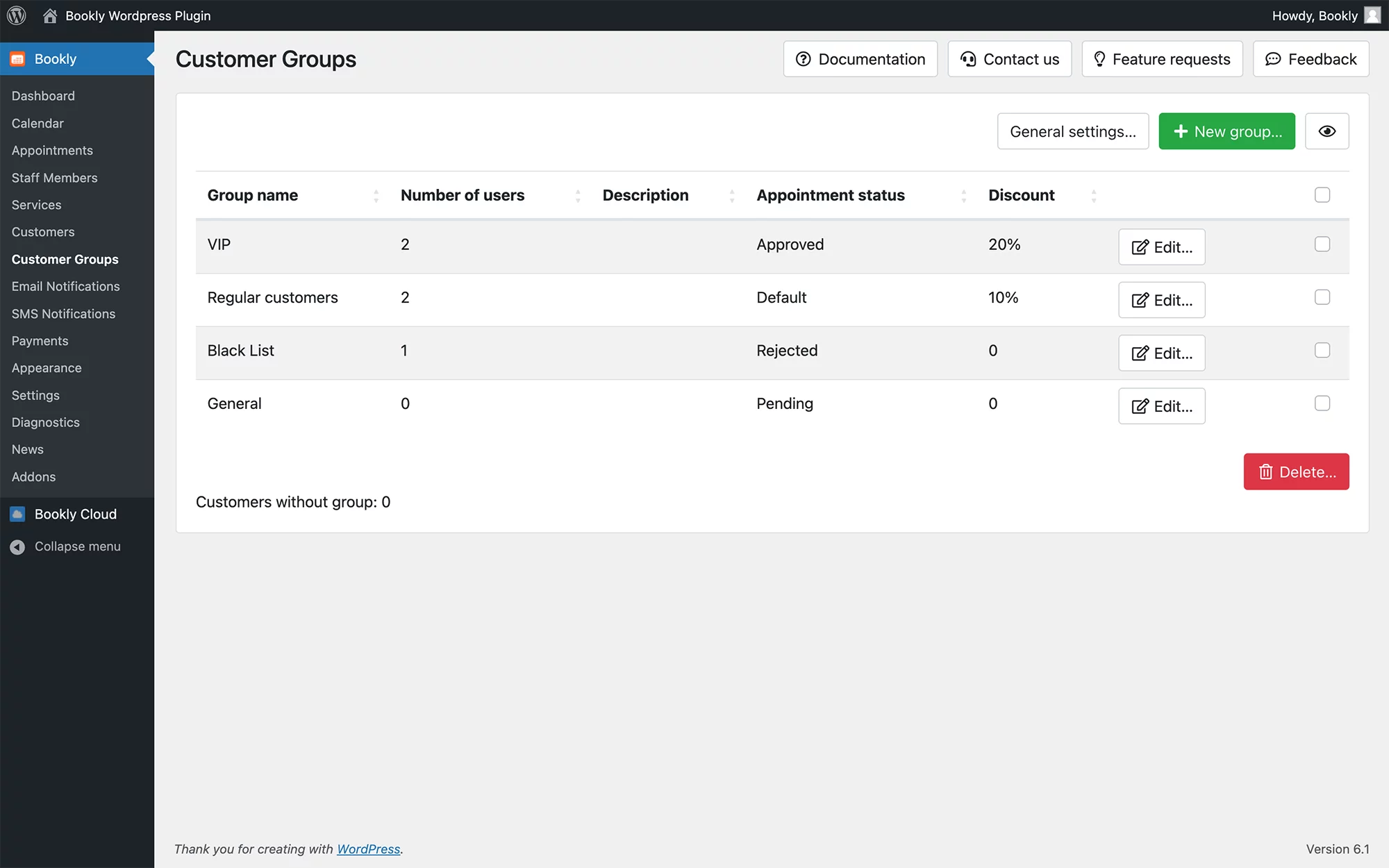Click the Black List name cell
Screen dimensions: 1389x868
[x=240, y=351]
